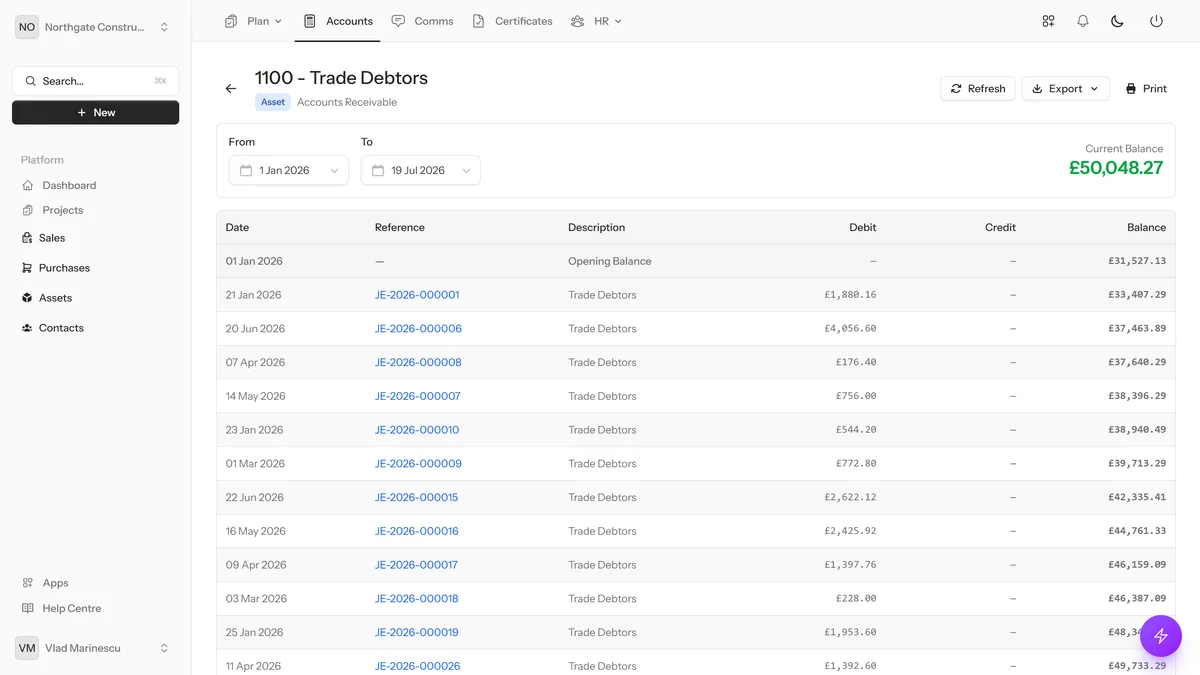The height and width of the screenshot is (675, 1200).
Task: Open the apps grid icon in top bar
Action: 1048,21
